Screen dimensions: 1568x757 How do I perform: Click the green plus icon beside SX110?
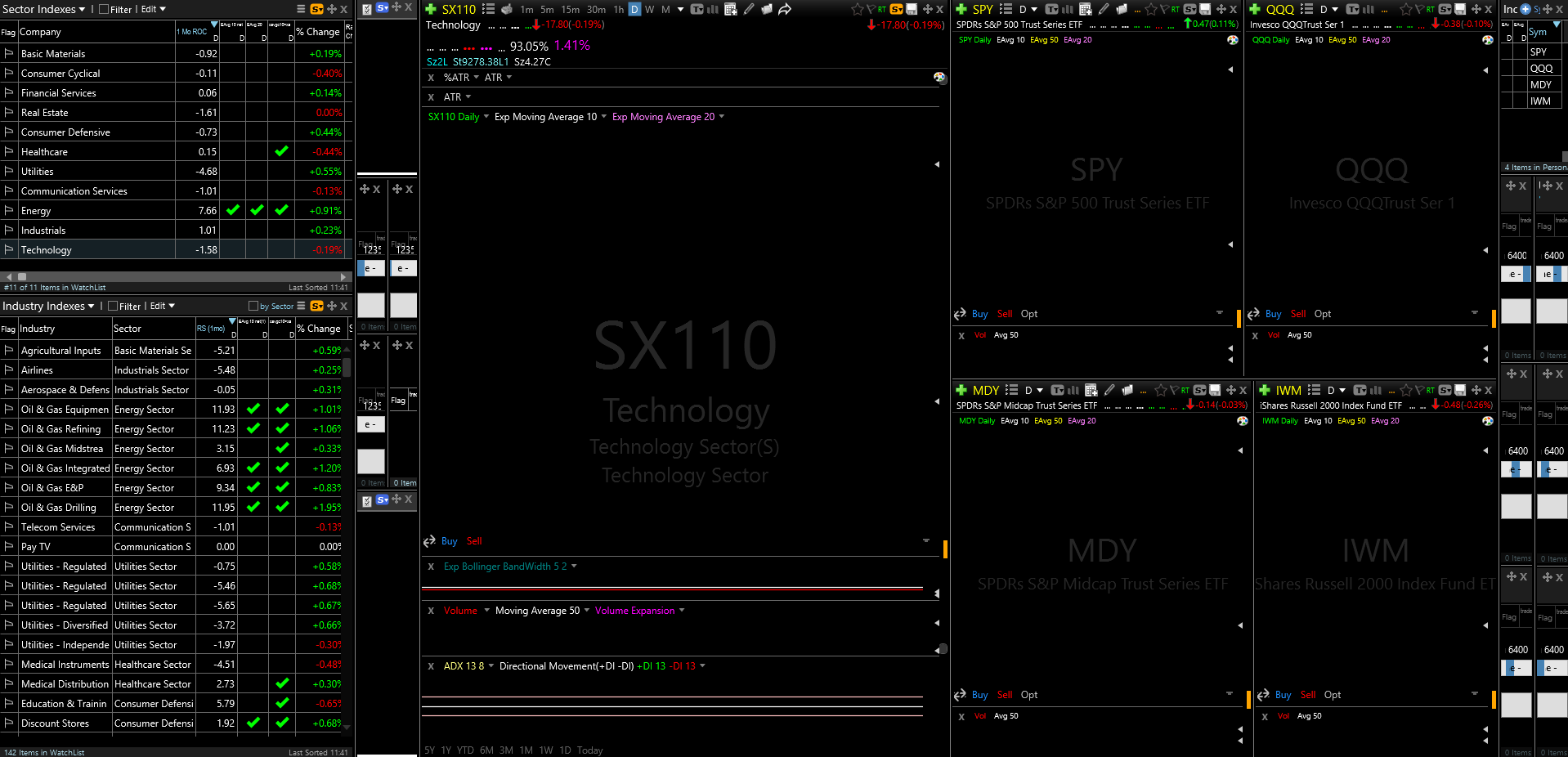(x=431, y=9)
